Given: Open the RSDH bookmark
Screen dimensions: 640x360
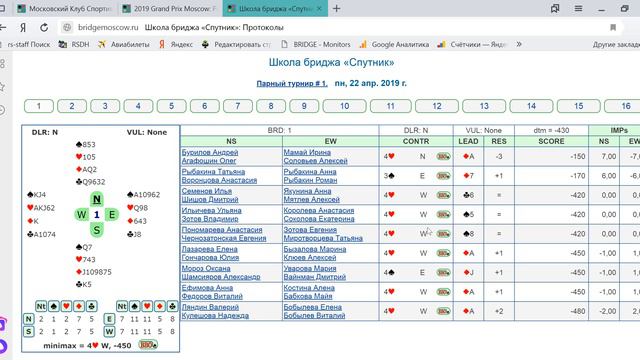Looking at the screenshot, I should tap(74, 44).
